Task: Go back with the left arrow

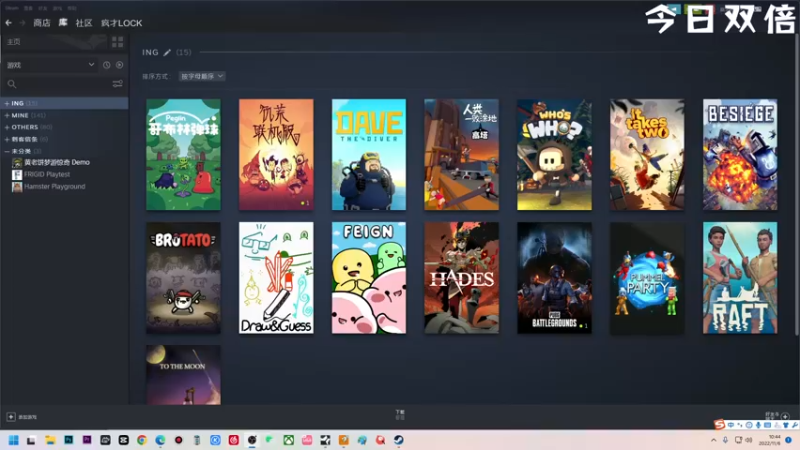Action: point(9,23)
